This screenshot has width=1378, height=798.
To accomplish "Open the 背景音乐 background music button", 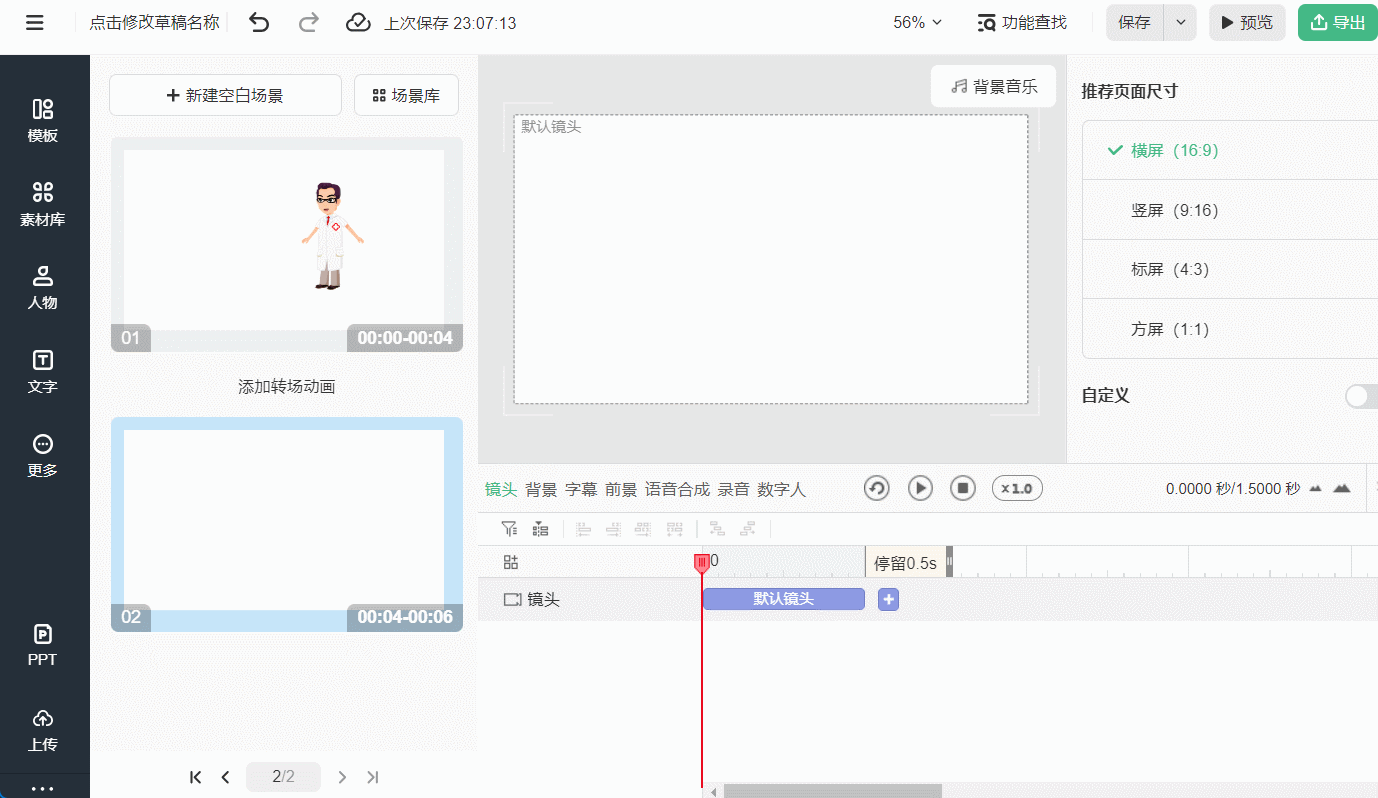I will coord(993,86).
